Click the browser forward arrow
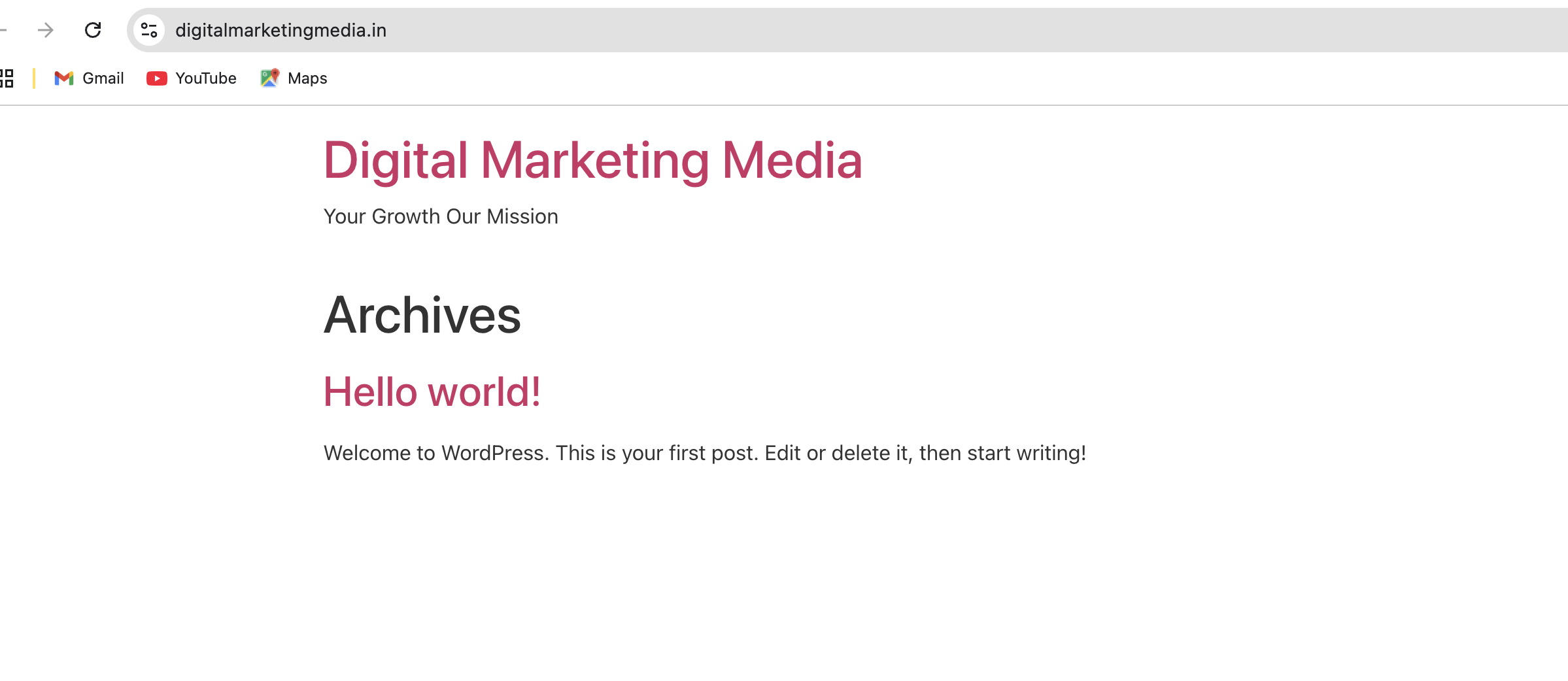The image size is (1568, 681). 45,30
